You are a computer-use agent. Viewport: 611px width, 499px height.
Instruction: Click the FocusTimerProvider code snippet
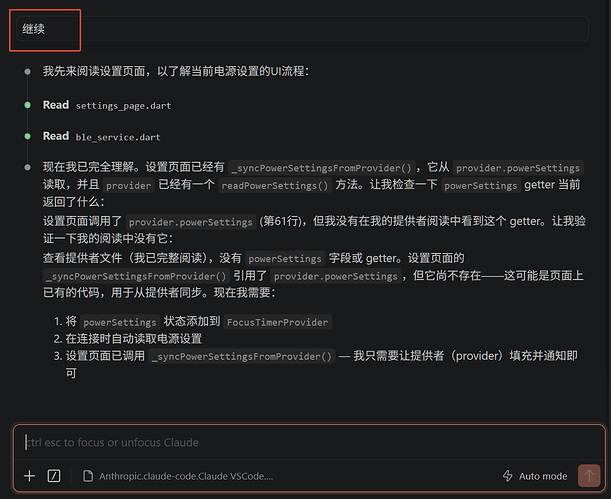tap(277, 322)
